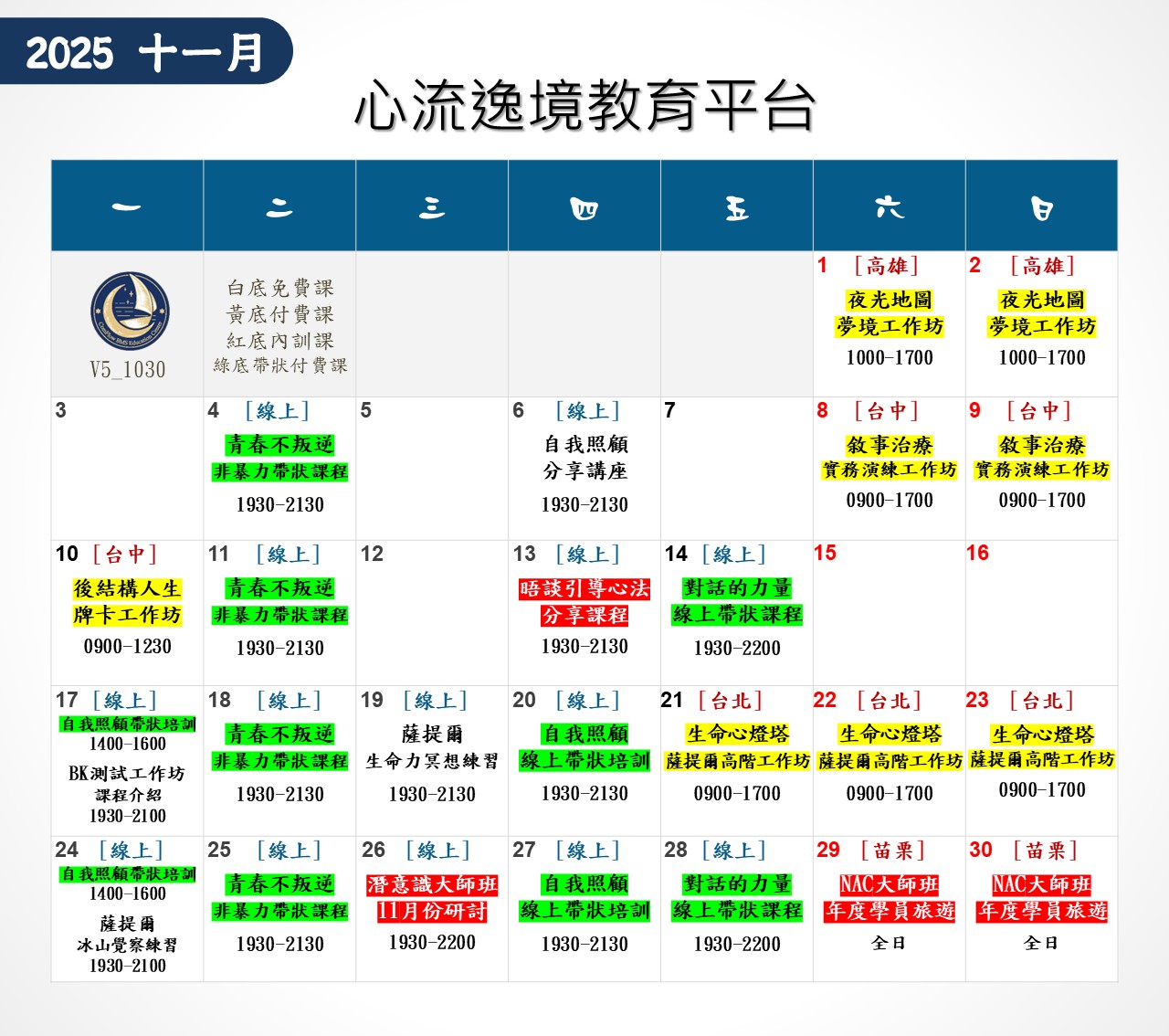Open 後結構人生 牌卡工作坊 on the 10th

coord(127,601)
